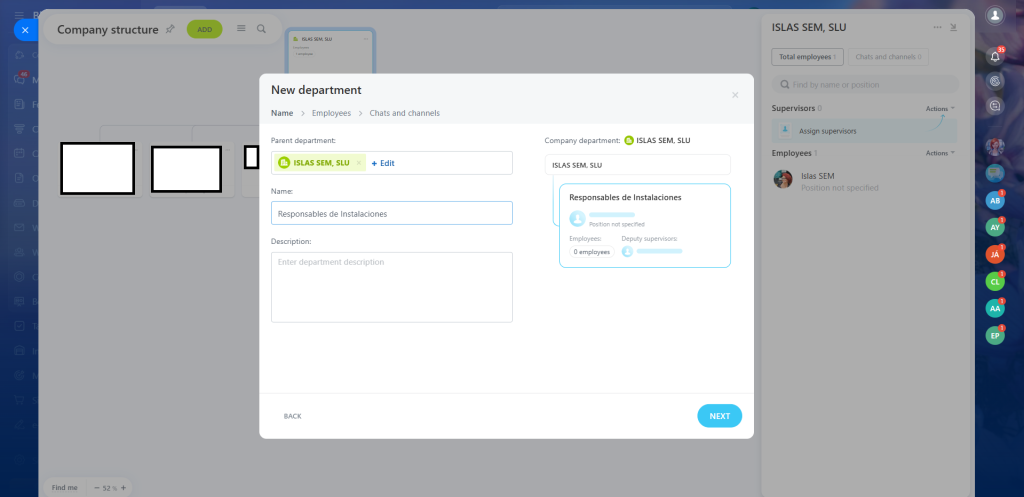The width and height of the screenshot is (1024, 497).
Task: Expand the Employees Actions dropdown
Action: pos(940,153)
